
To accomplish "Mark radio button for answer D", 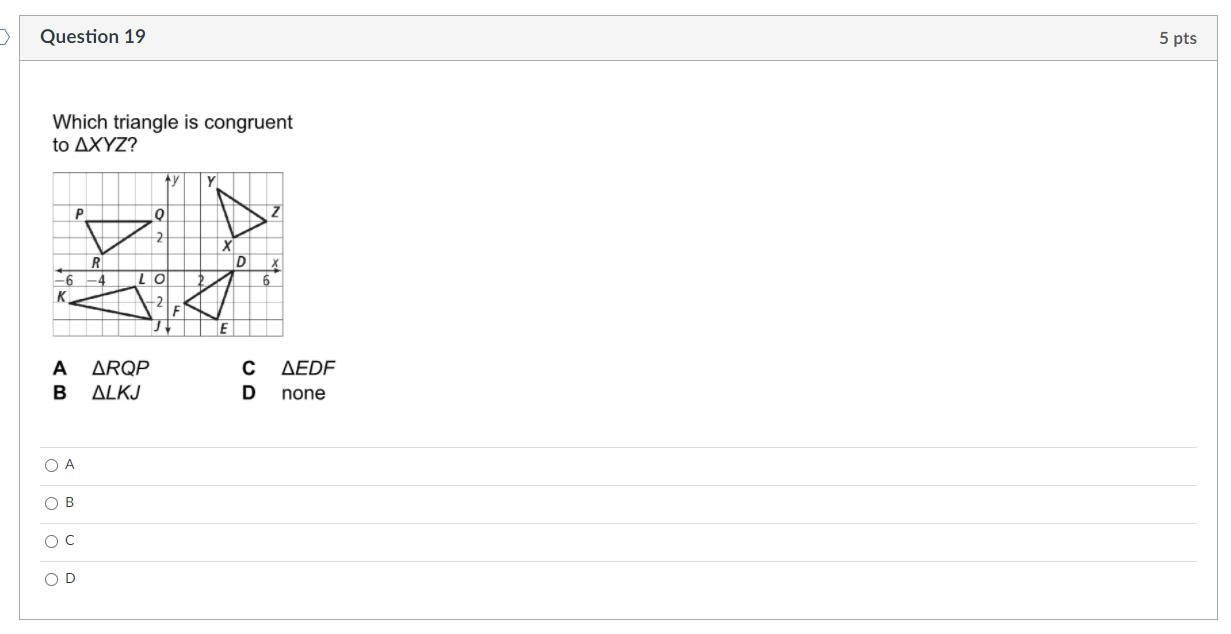I will pos(52,579).
